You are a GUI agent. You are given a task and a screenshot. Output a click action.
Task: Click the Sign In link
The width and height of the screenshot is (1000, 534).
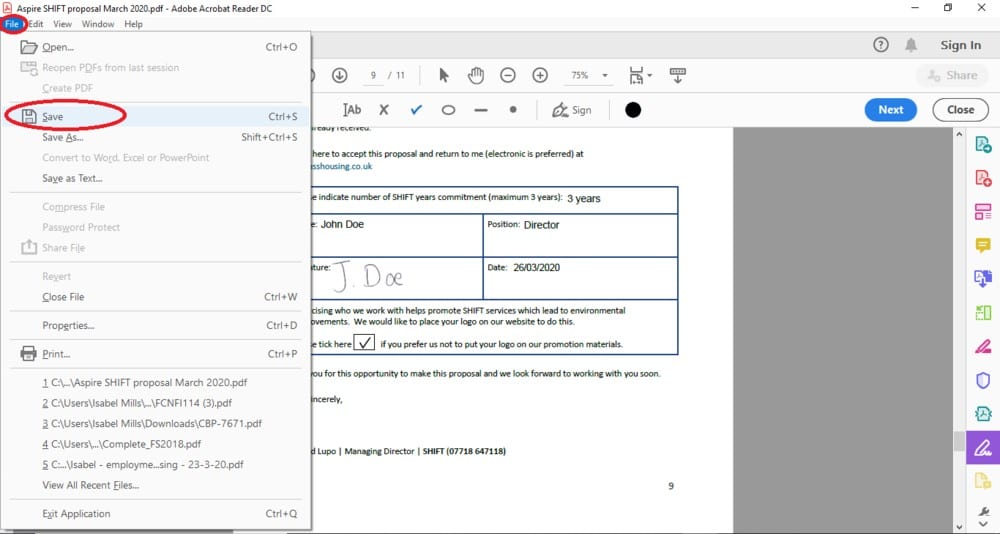click(960, 45)
